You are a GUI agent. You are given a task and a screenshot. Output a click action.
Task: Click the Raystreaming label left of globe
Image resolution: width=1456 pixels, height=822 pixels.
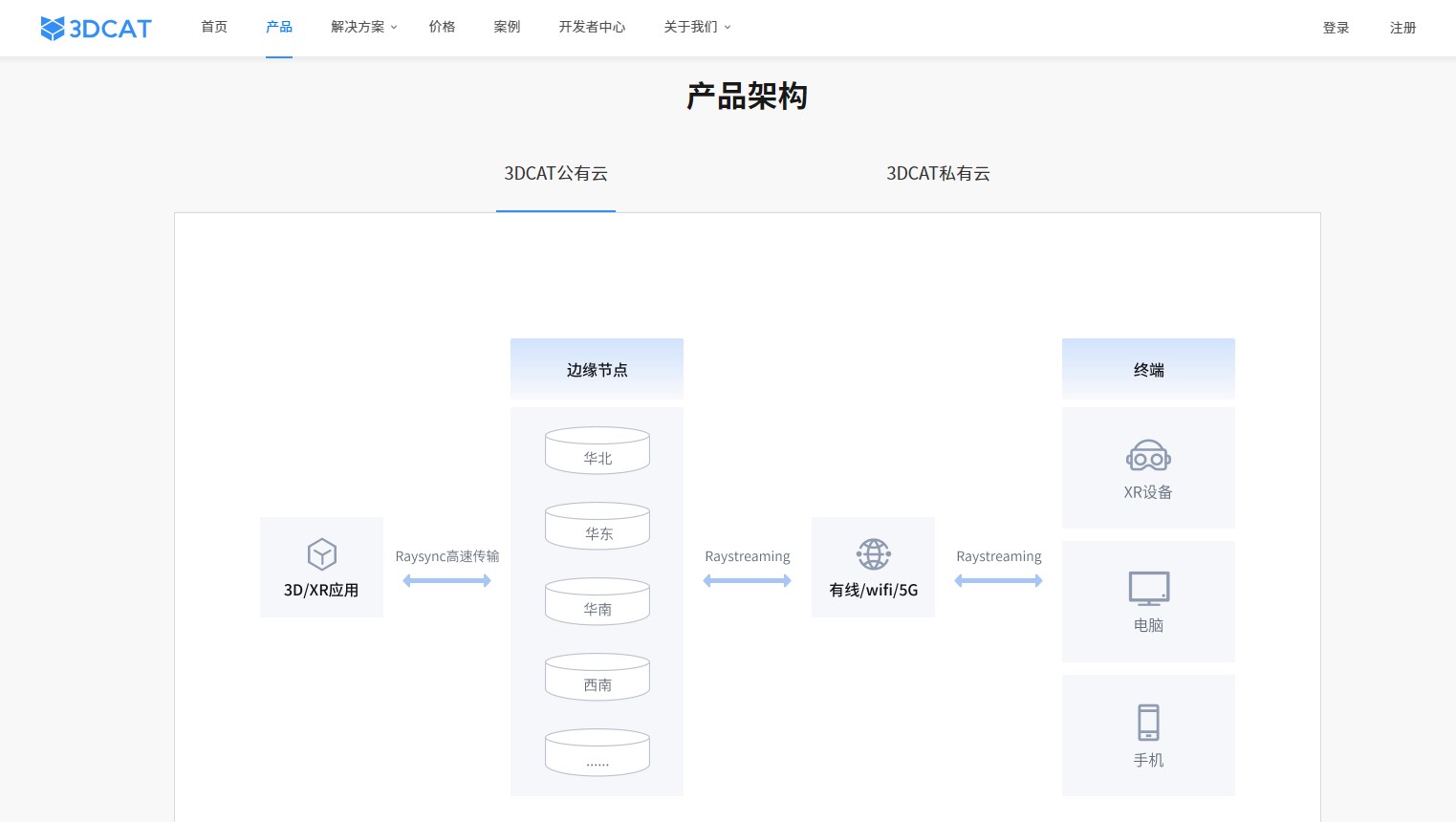coord(747,556)
